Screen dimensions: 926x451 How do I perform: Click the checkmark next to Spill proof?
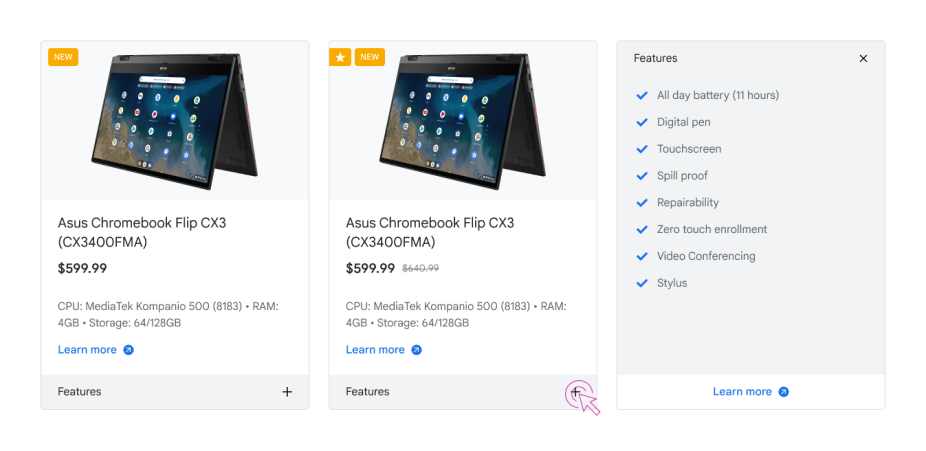coord(642,176)
